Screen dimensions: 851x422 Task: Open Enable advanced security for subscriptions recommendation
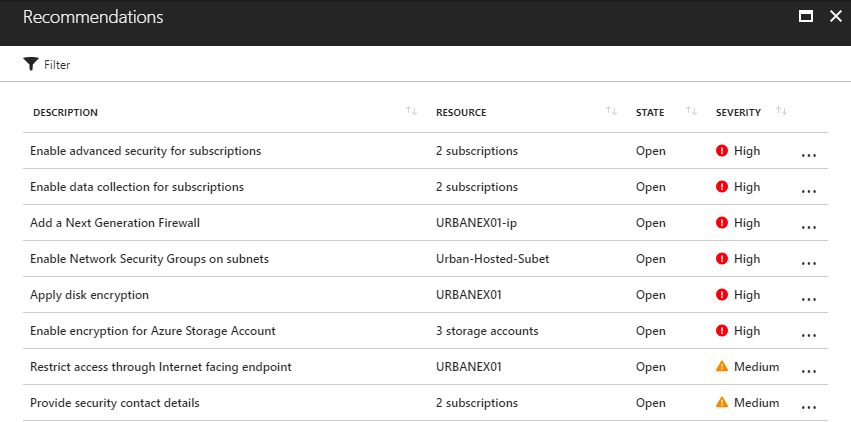(145, 151)
